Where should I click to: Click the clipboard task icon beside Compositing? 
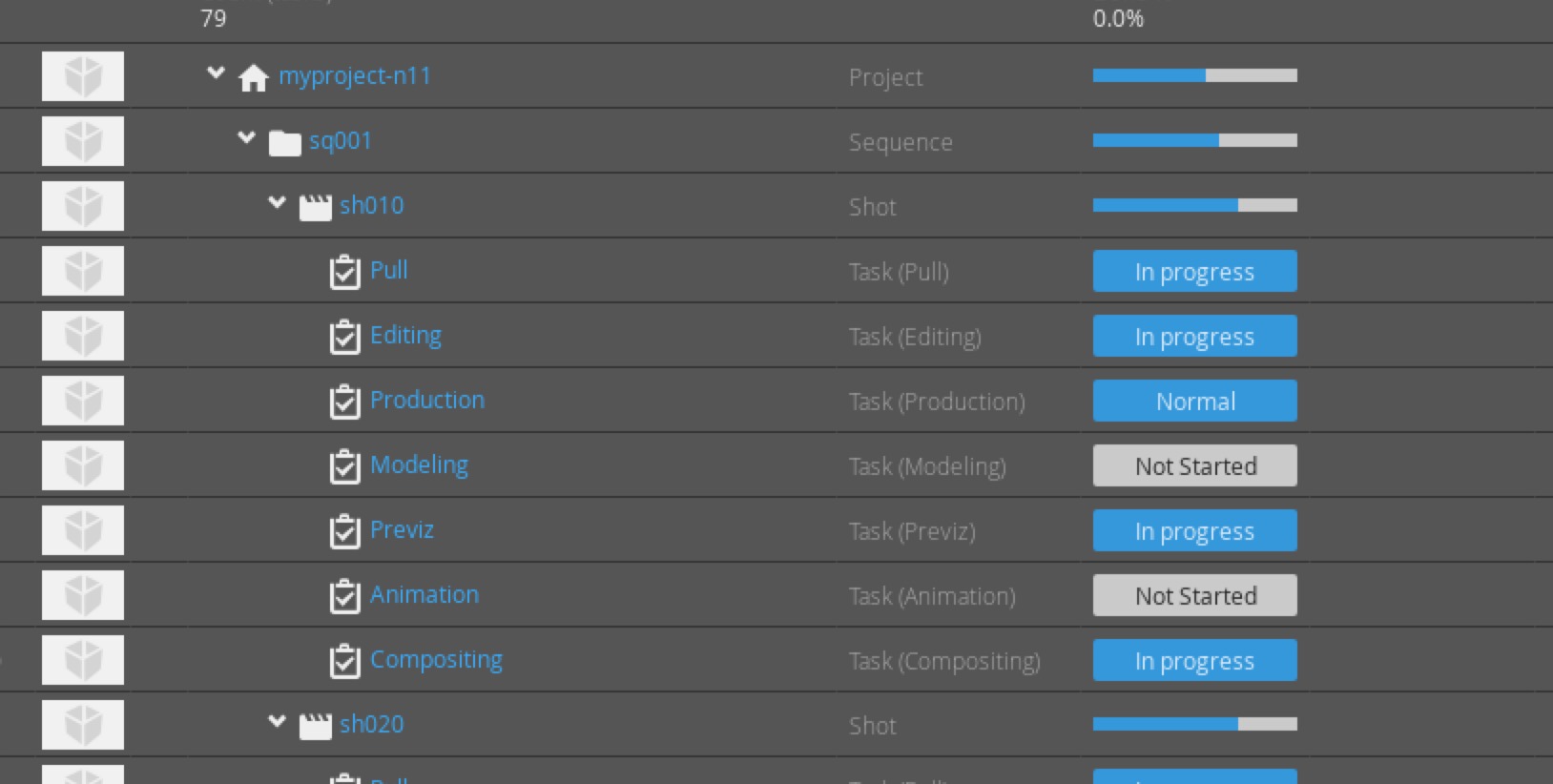tap(345, 661)
